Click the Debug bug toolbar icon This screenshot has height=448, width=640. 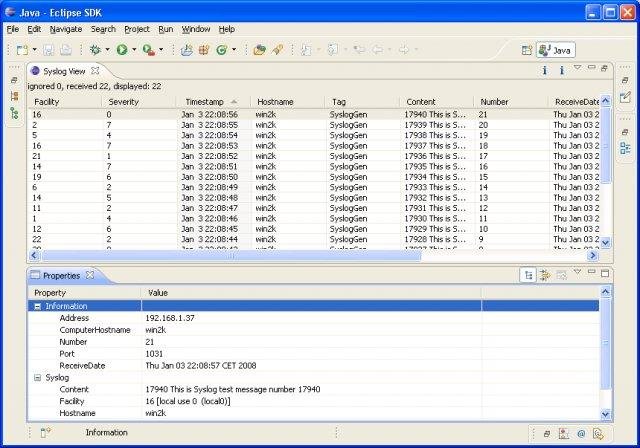95,50
